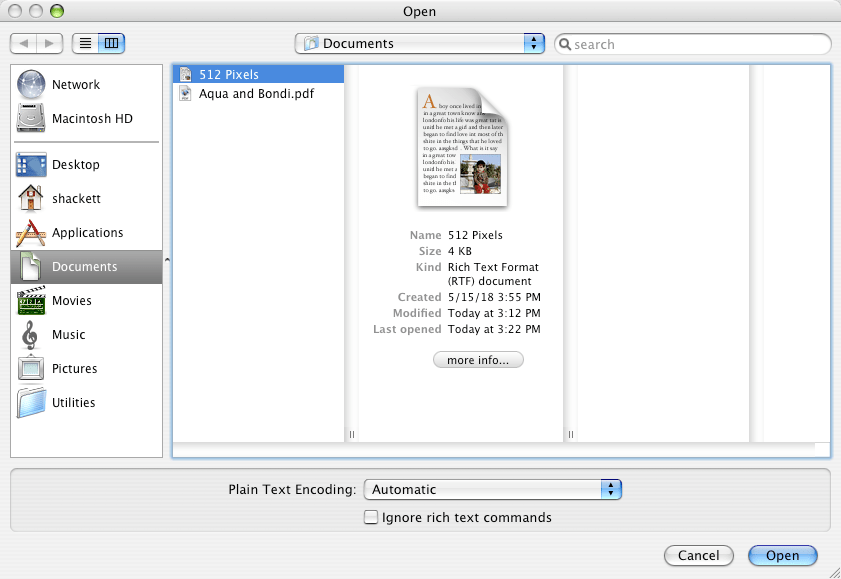Click the green zoom window button
Viewport: 841px width, 579px height.
coord(57,11)
